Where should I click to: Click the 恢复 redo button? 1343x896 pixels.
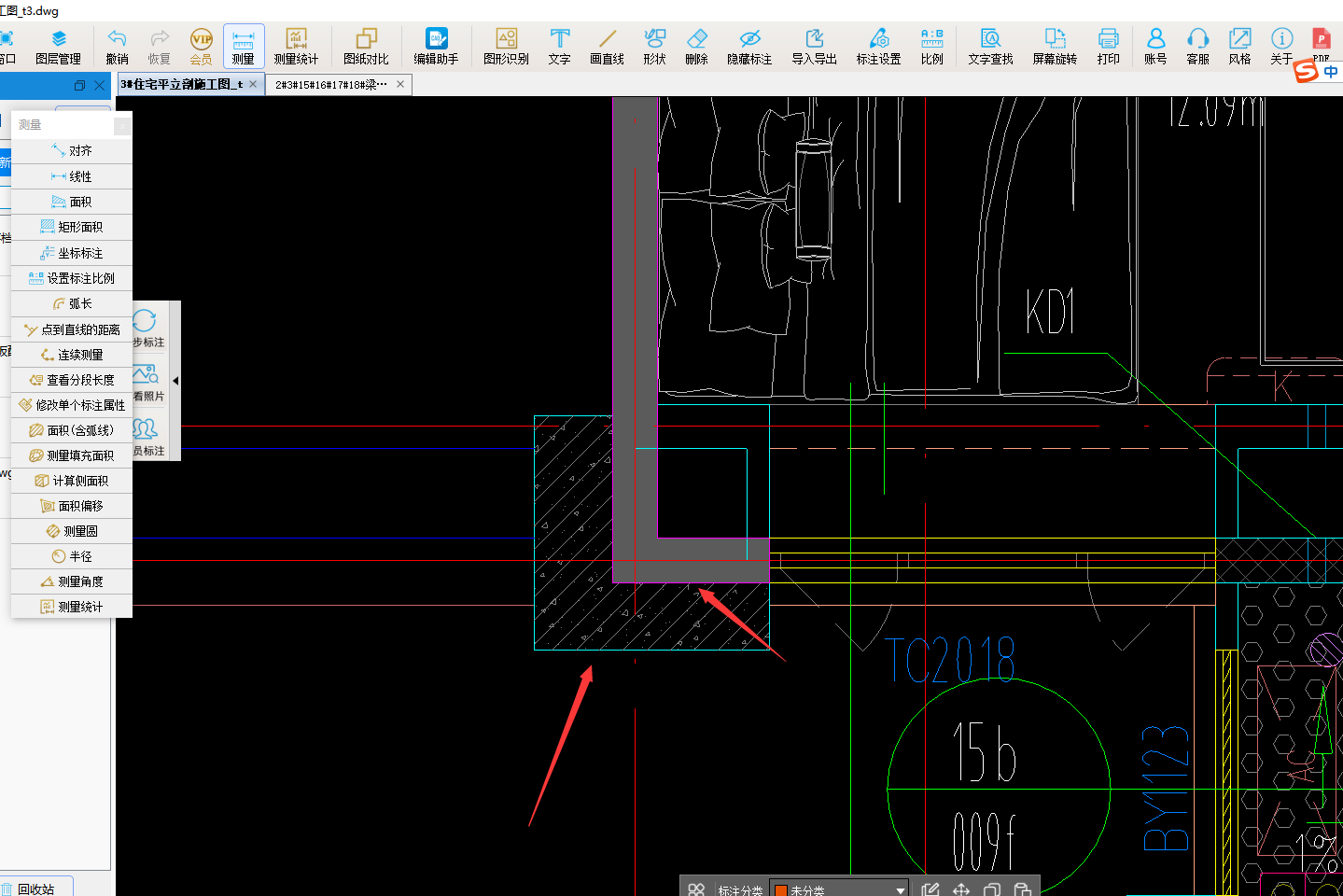160,47
